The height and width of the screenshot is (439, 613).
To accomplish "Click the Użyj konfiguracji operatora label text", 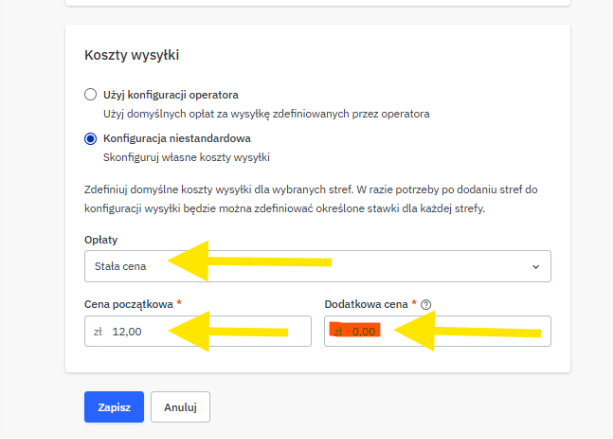I will [x=171, y=95].
